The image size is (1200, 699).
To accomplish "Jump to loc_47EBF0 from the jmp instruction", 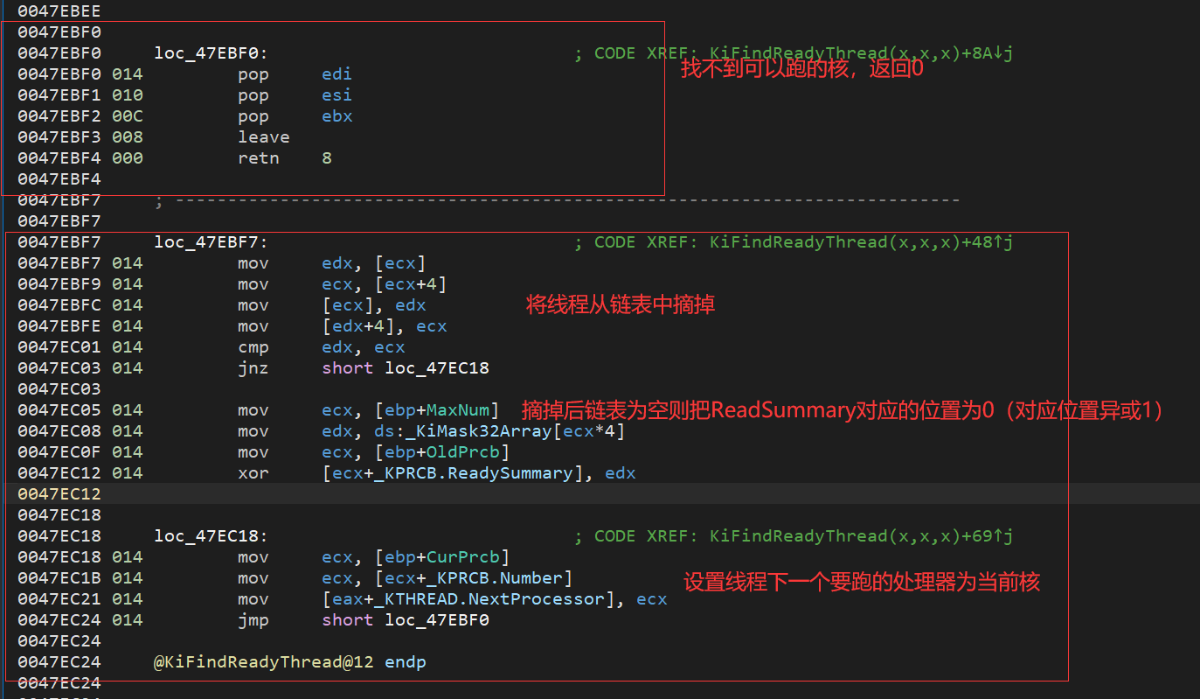I will tap(437, 620).
